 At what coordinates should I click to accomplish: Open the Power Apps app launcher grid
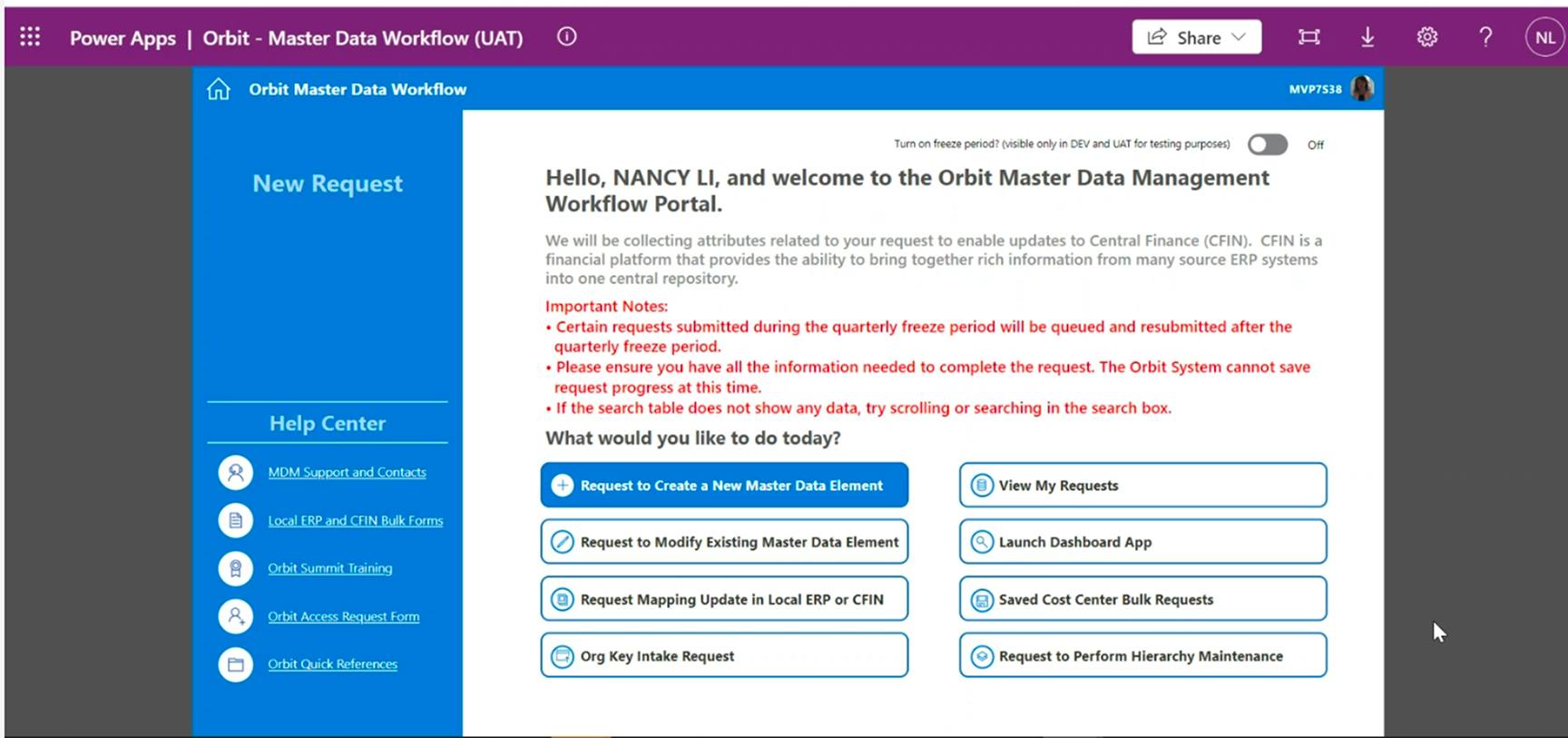[x=30, y=36]
